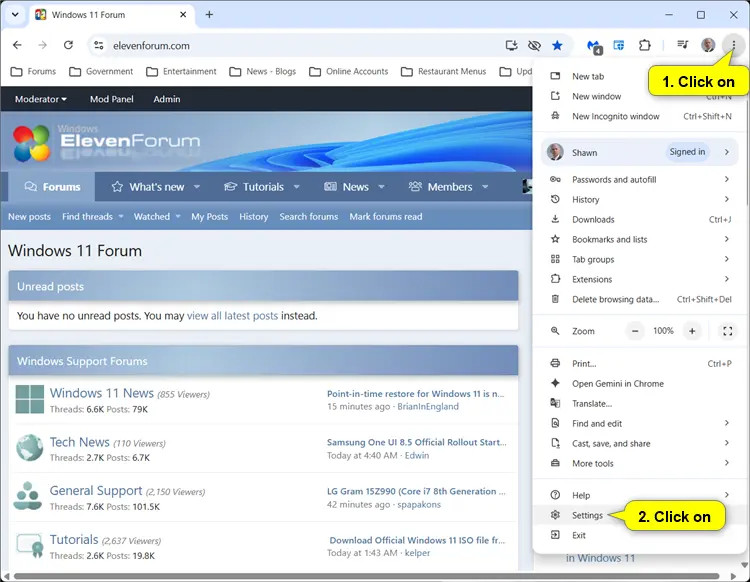Image resolution: width=750 pixels, height=582 pixels.
Task: Click the blue bookmark star icon
Action: pyautogui.click(x=557, y=45)
